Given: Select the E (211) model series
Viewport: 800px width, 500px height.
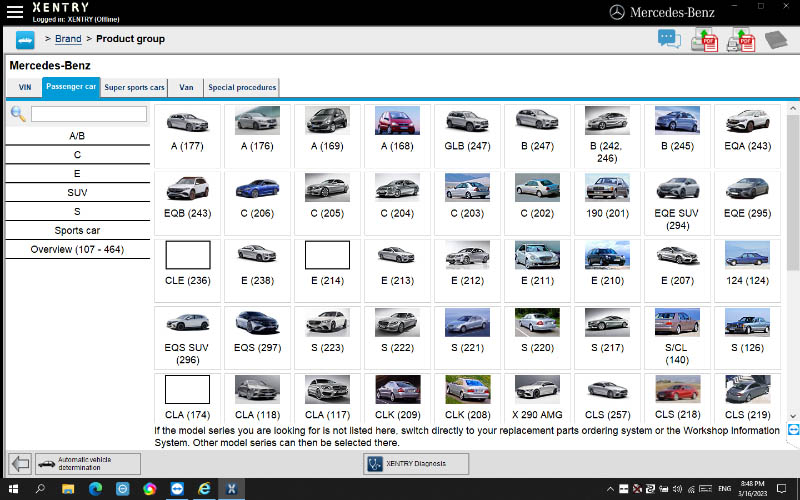Looking at the screenshot, I should 537,271.
